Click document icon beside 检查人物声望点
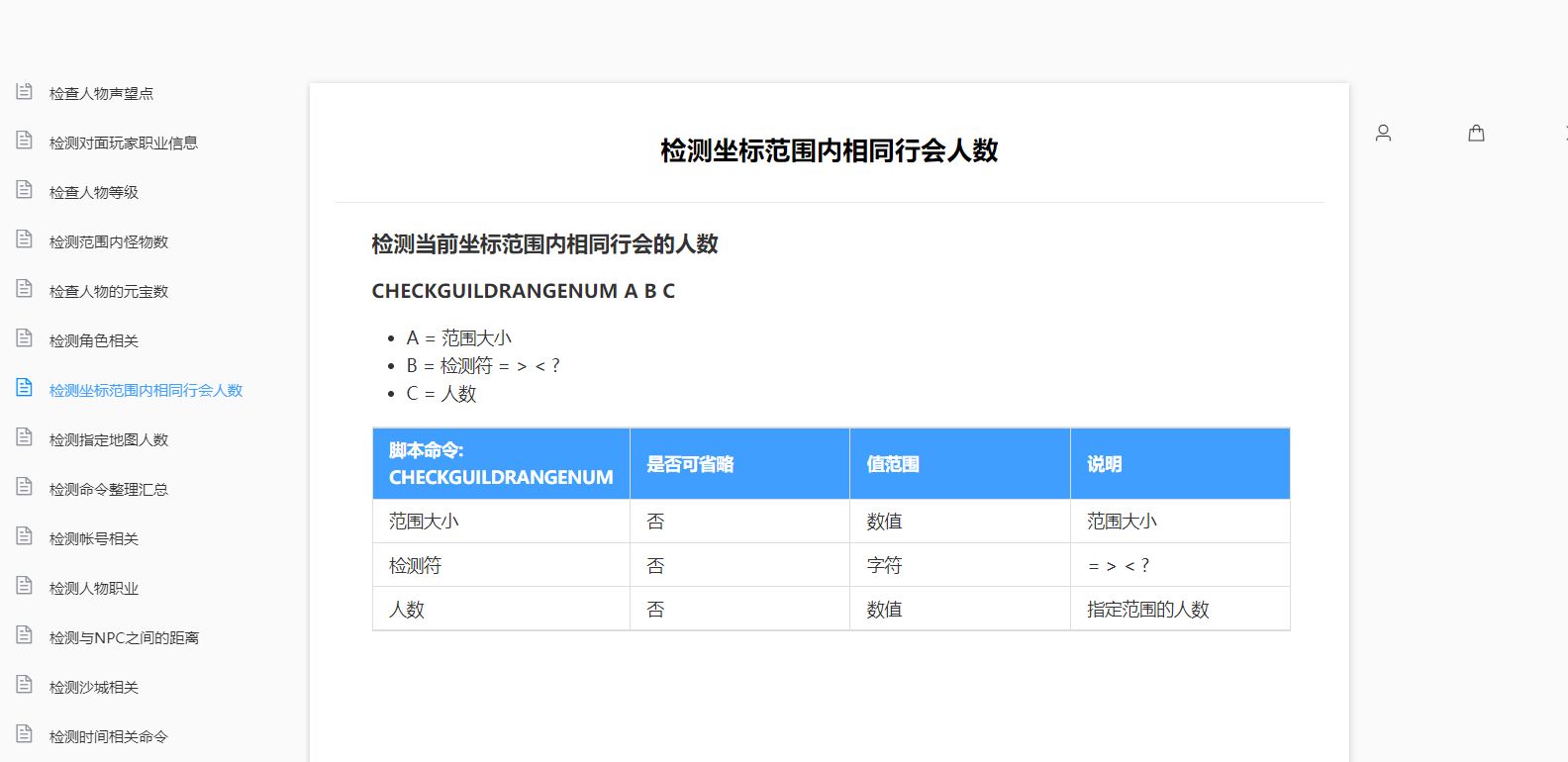1568x762 pixels. coord(25,92)
